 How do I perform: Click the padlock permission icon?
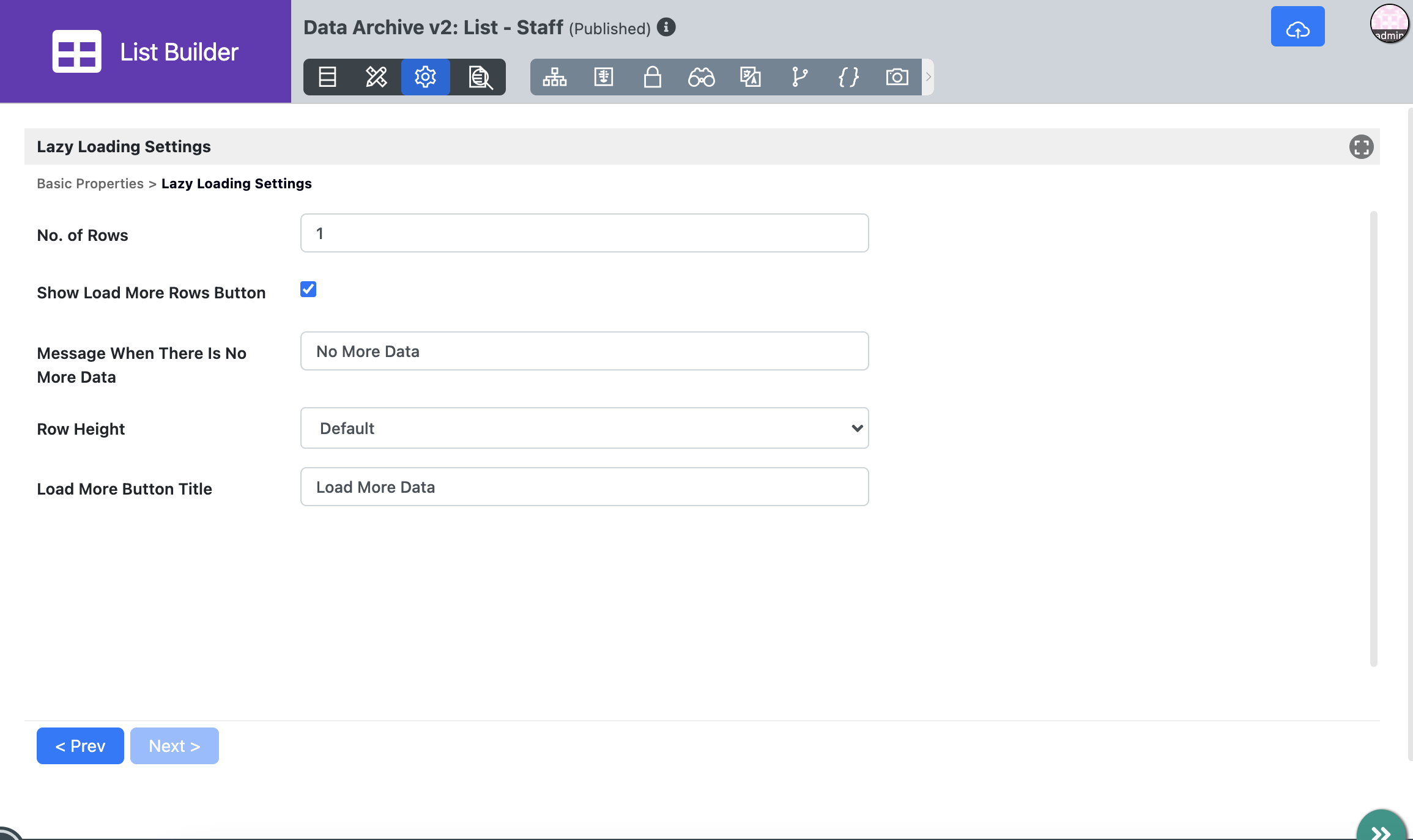tap(653, 77)
